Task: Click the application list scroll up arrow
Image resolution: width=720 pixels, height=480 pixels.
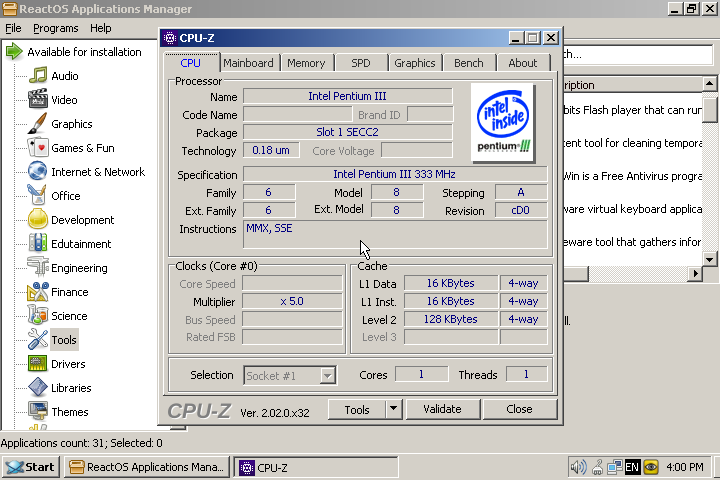Action: pyautogui.click(x=709, y=84)
